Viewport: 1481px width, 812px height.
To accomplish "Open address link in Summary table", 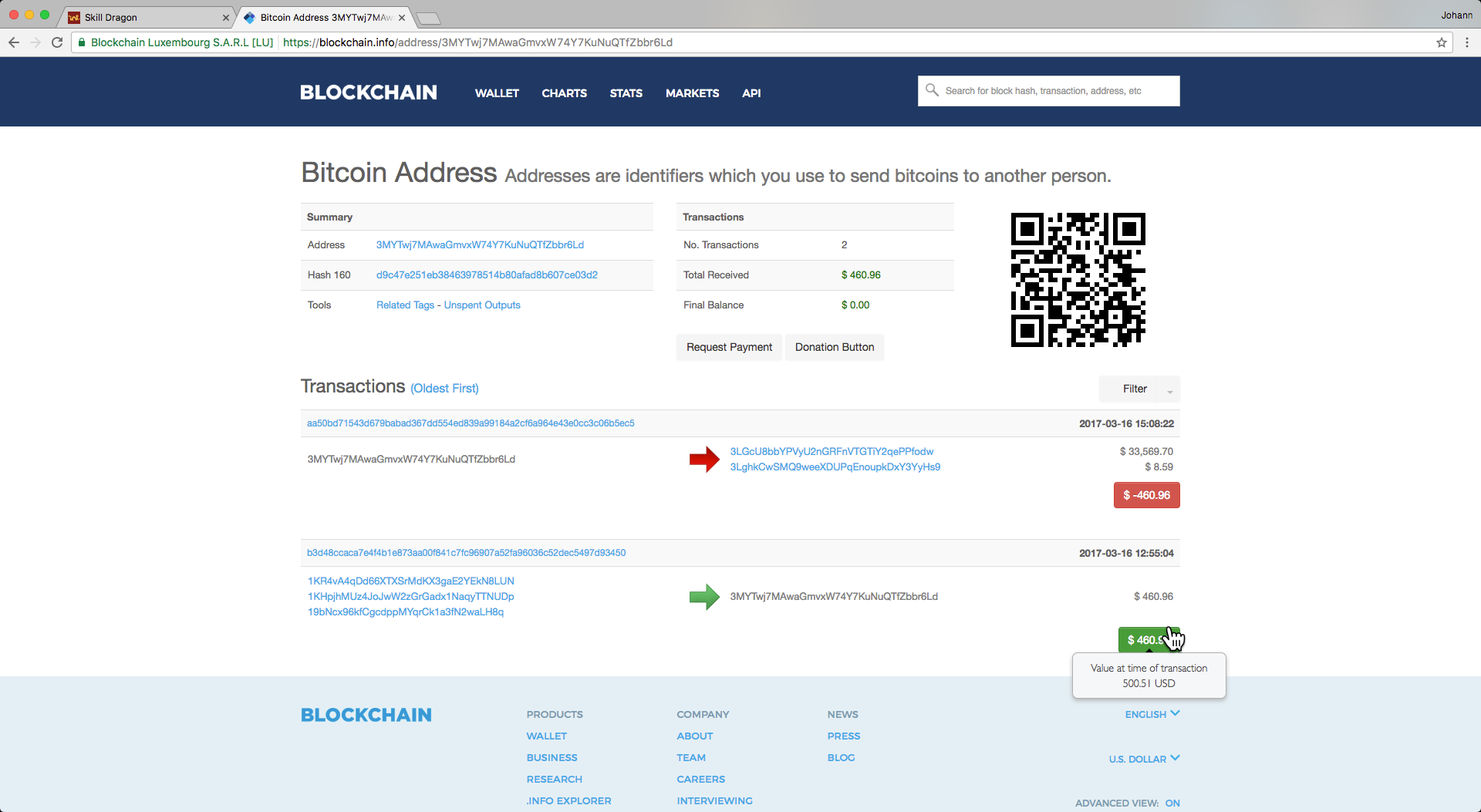I will [480, 244].
